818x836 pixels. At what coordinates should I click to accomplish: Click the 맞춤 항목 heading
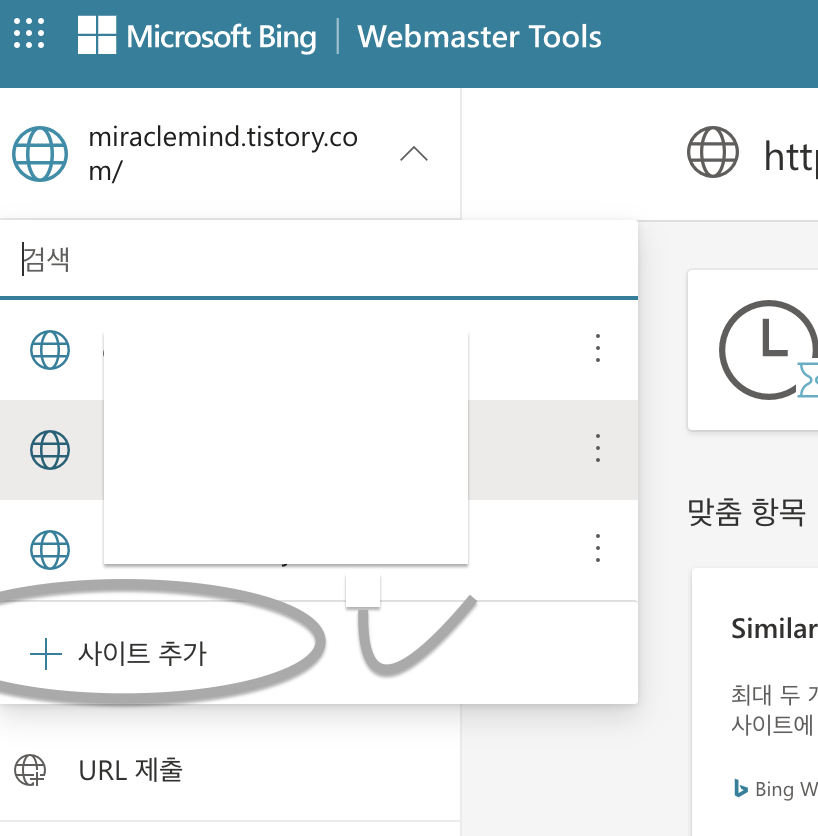point(746,512)
